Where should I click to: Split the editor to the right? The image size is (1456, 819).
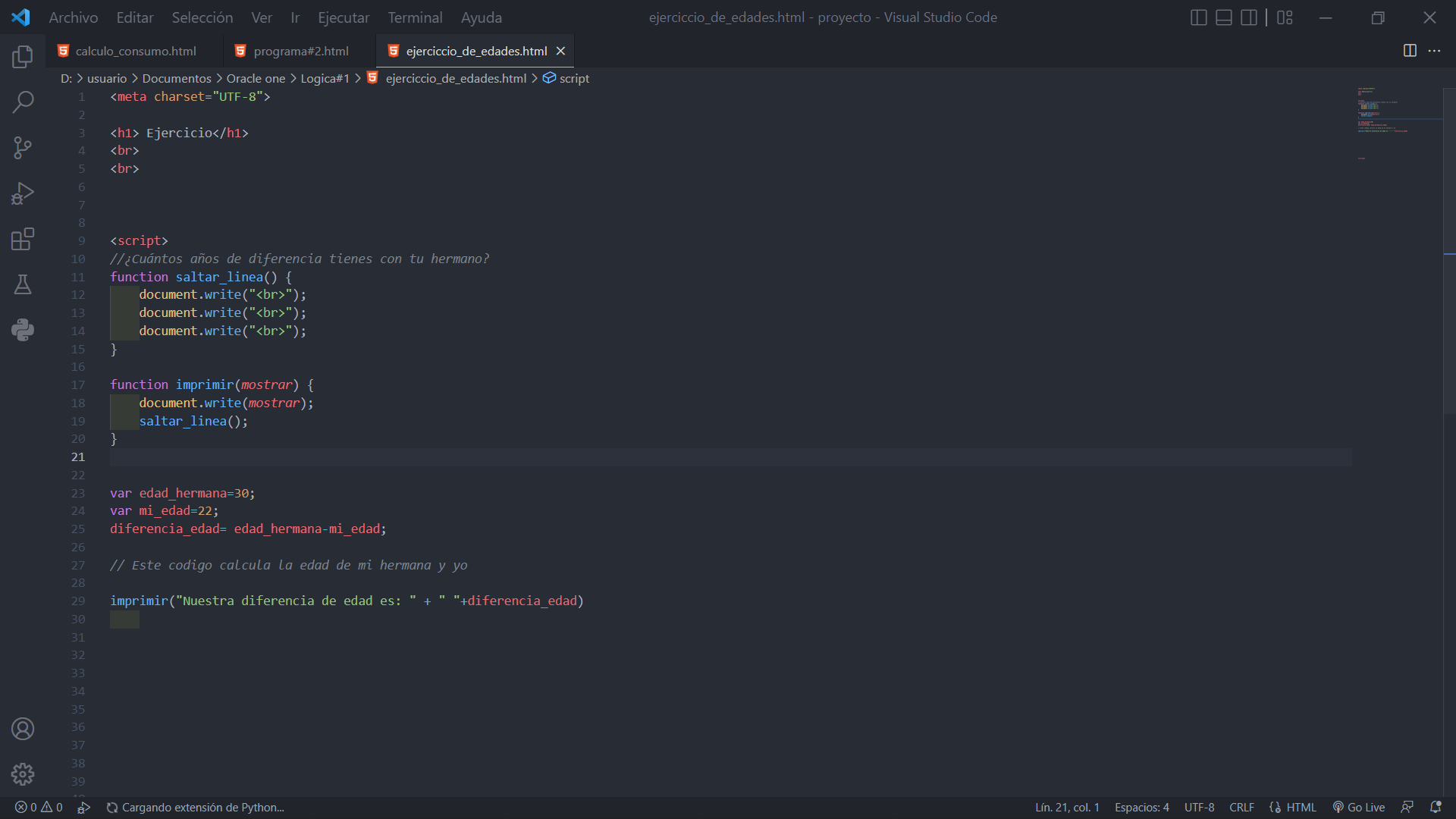(1410, 51)
